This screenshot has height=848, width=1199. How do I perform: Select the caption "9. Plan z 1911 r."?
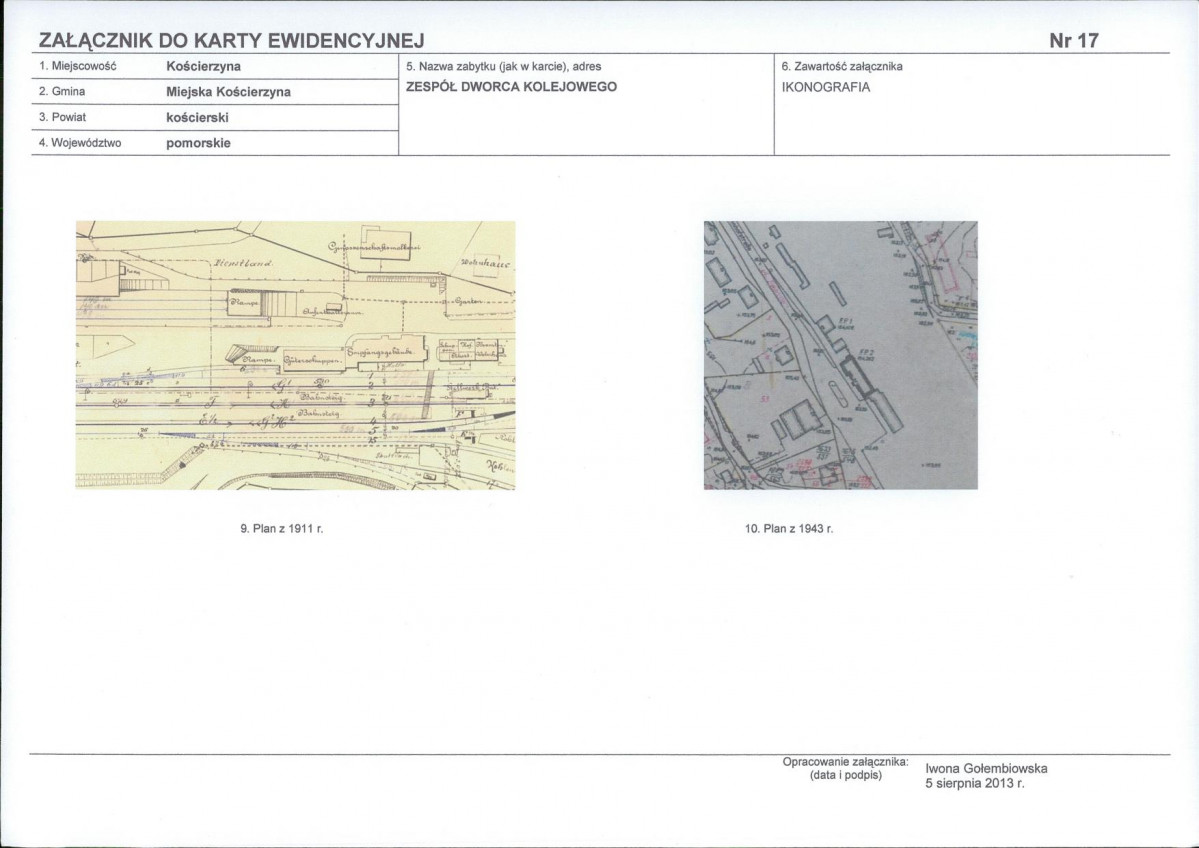(282, 527)
